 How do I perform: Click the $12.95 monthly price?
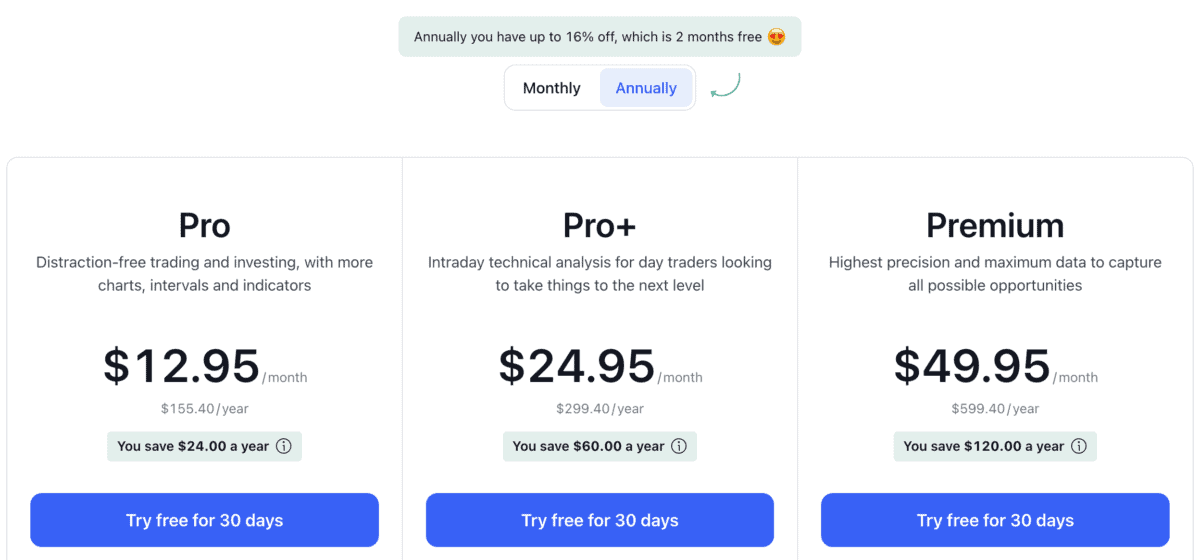click(182, 366)
